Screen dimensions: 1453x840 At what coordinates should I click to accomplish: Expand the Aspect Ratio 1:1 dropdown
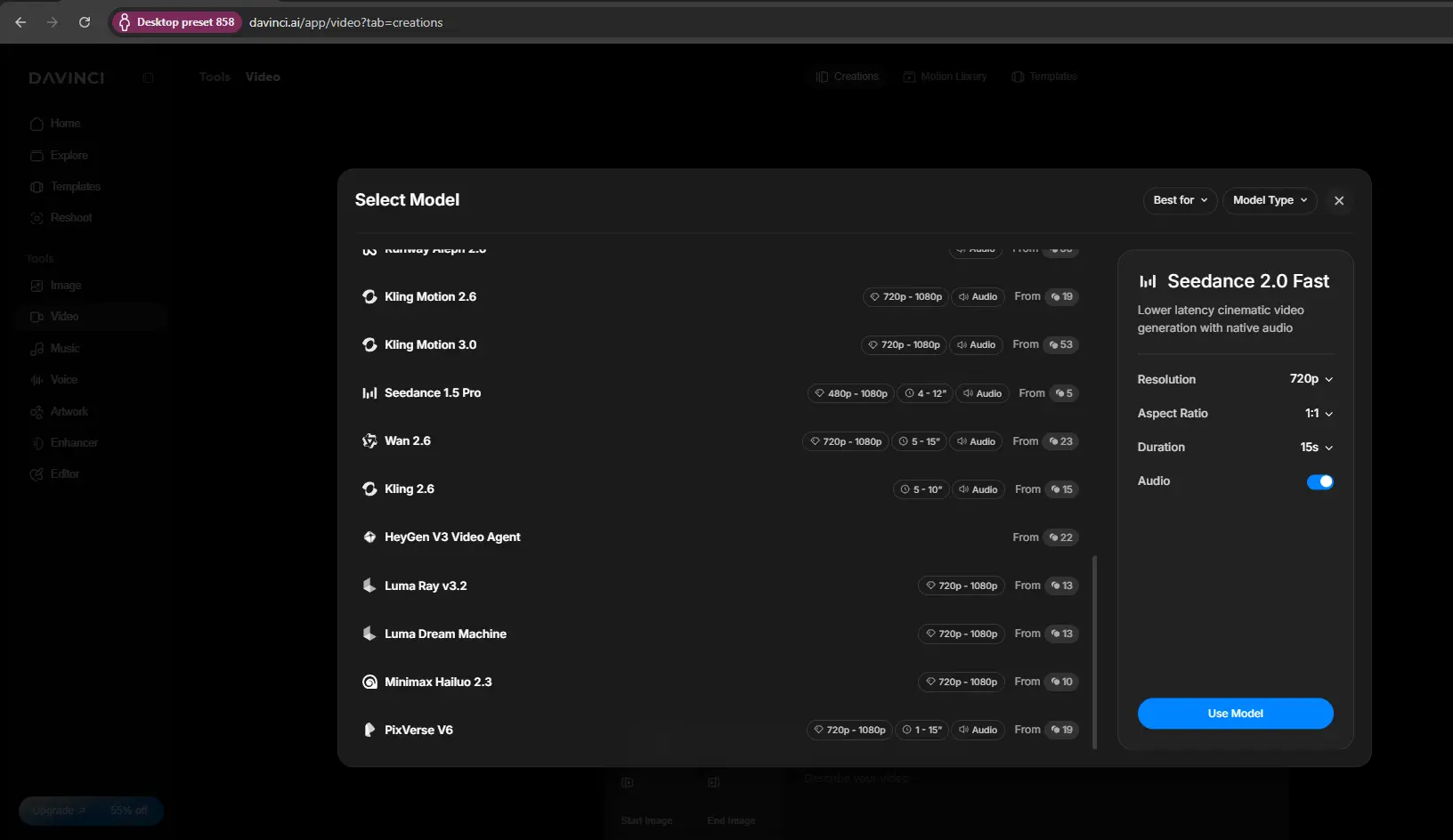pos(1319,413)
